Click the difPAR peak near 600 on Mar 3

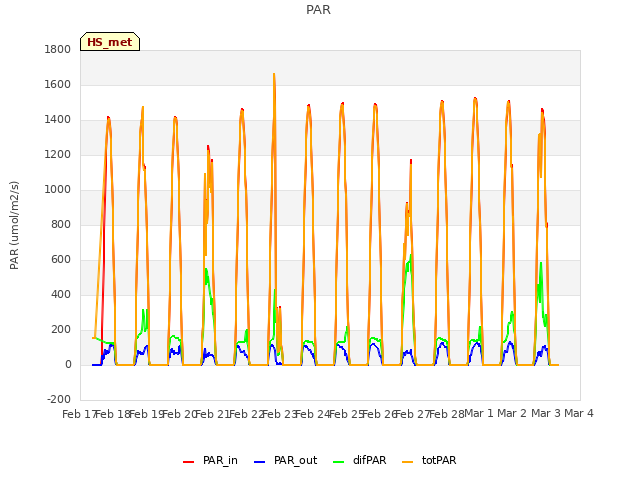[541, 263]
